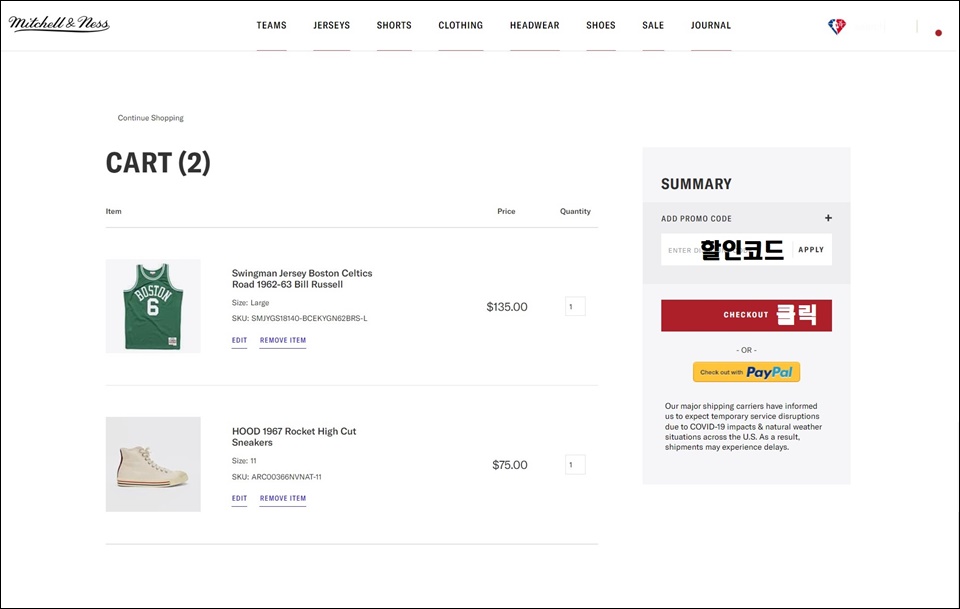Click the Quantity column header
This screenshot has width=960, height=609.
575,211
